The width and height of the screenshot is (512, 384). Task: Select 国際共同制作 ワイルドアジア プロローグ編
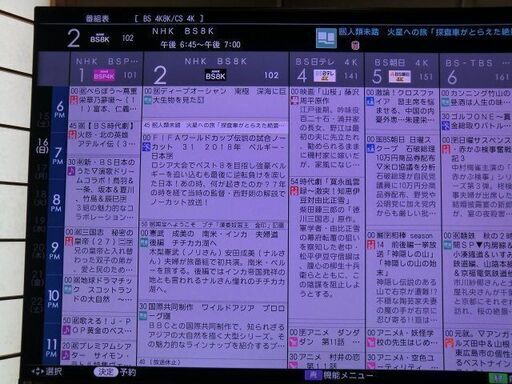click(211, 329)
